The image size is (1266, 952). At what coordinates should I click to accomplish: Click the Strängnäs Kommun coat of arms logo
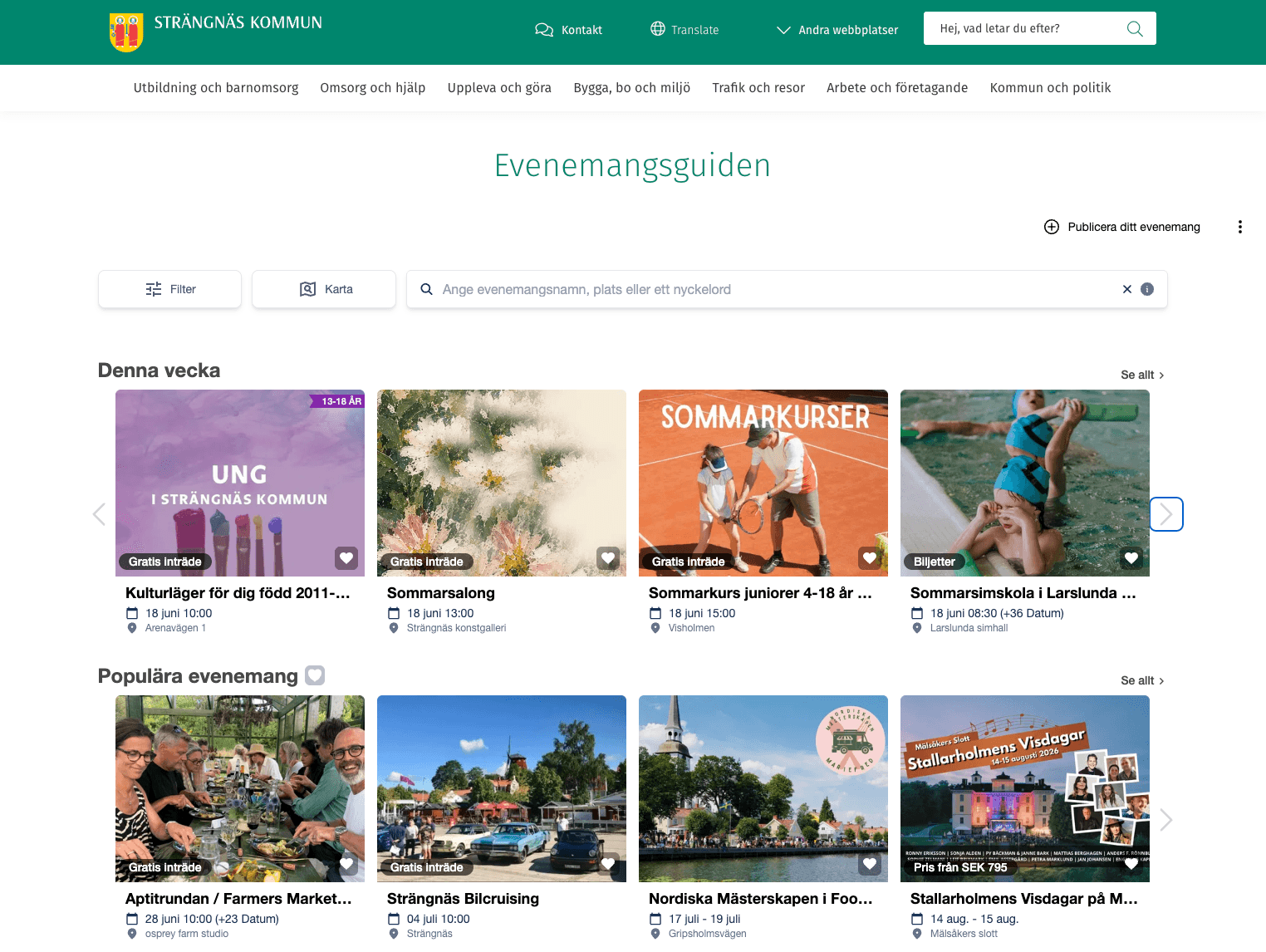(x=126, y=32)
